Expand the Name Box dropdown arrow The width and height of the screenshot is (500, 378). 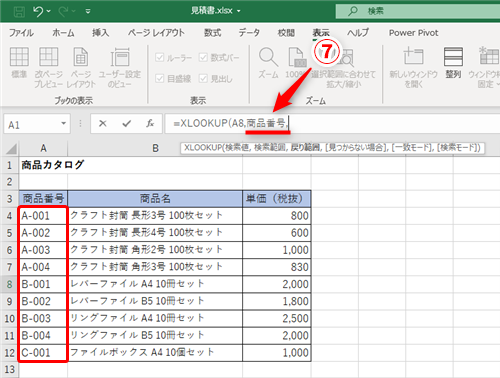[63, 124]
